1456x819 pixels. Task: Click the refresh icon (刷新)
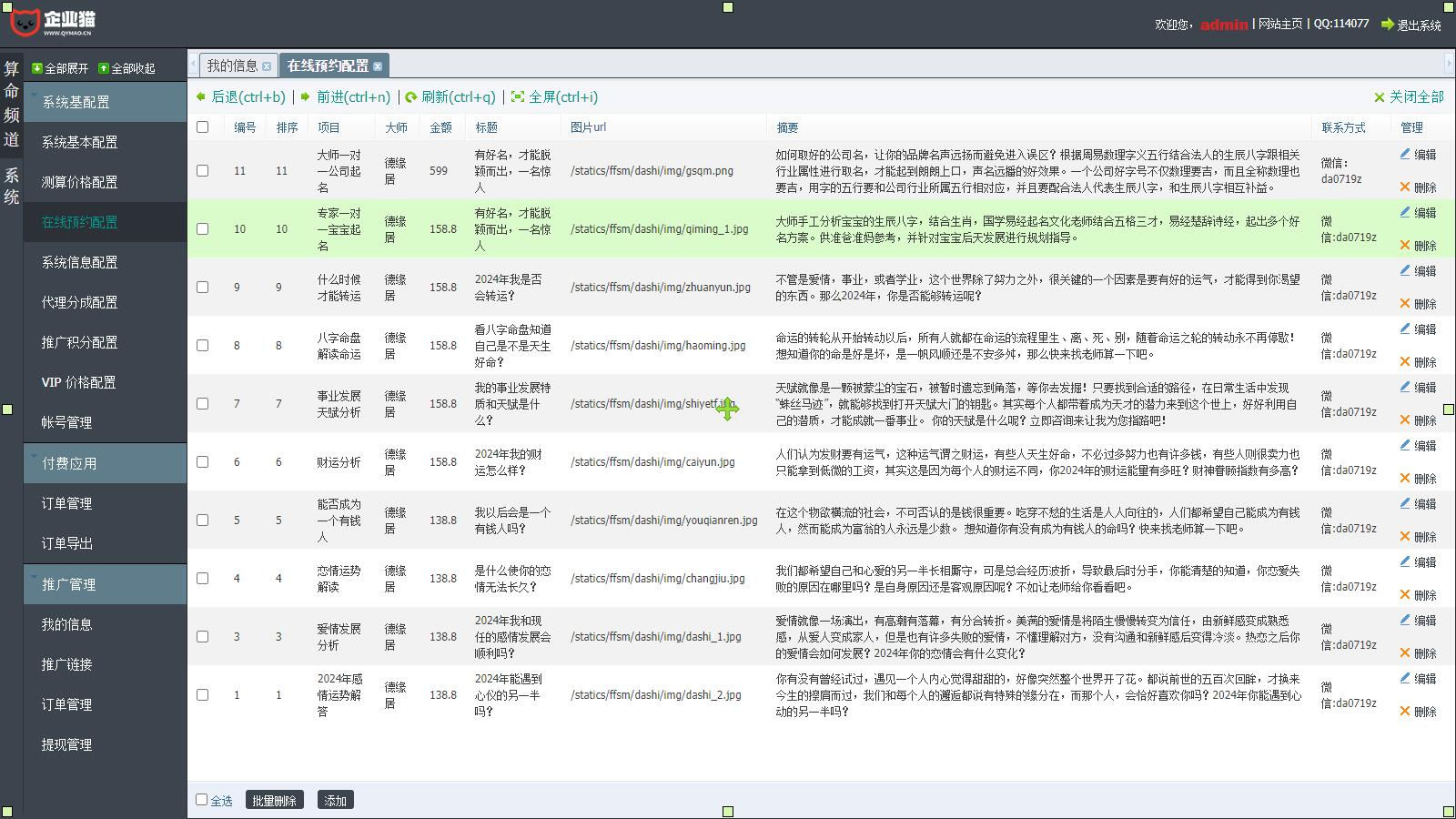point(411,97)
